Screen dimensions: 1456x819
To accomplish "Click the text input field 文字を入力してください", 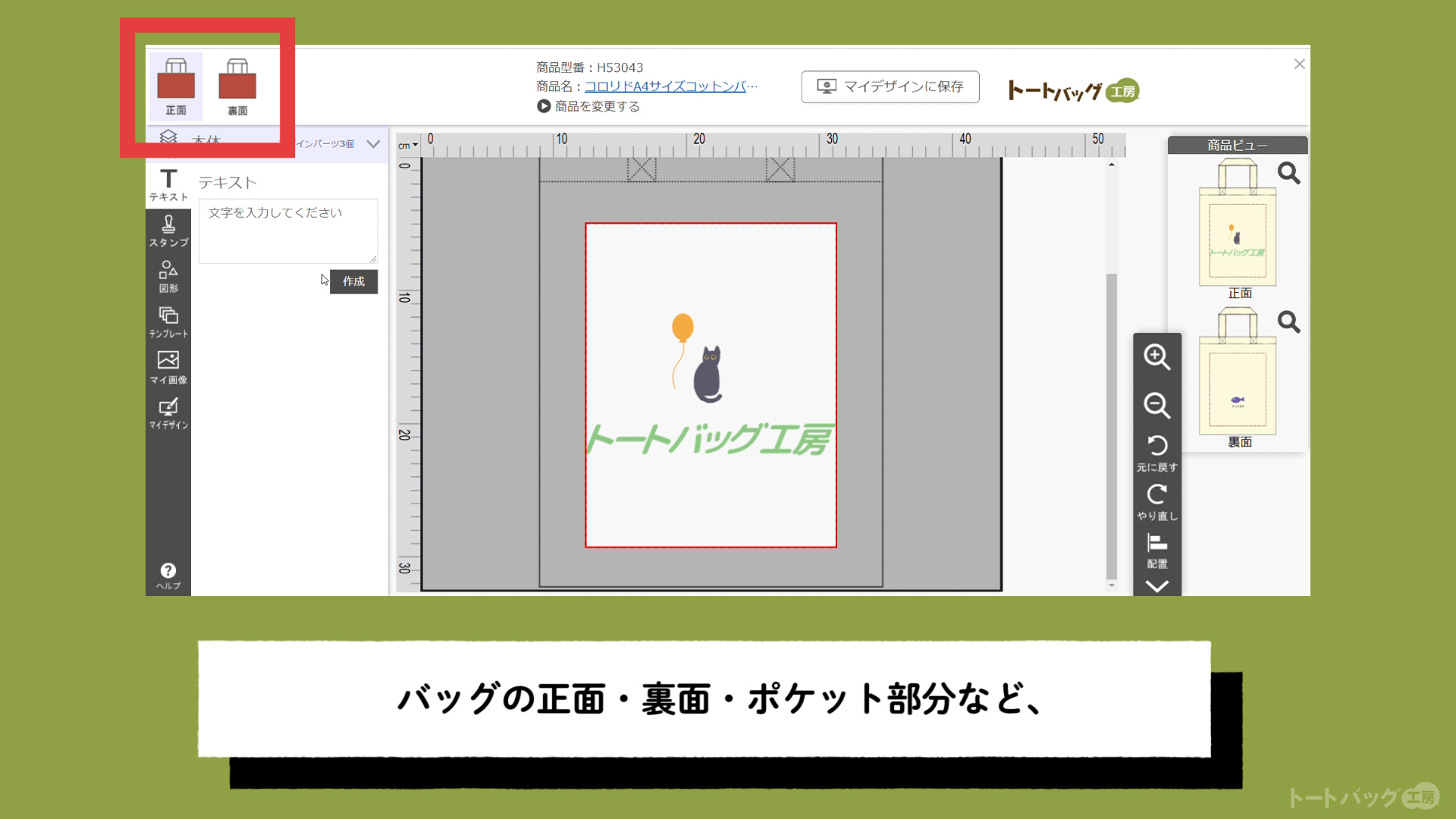I will [x=288, y=231].
